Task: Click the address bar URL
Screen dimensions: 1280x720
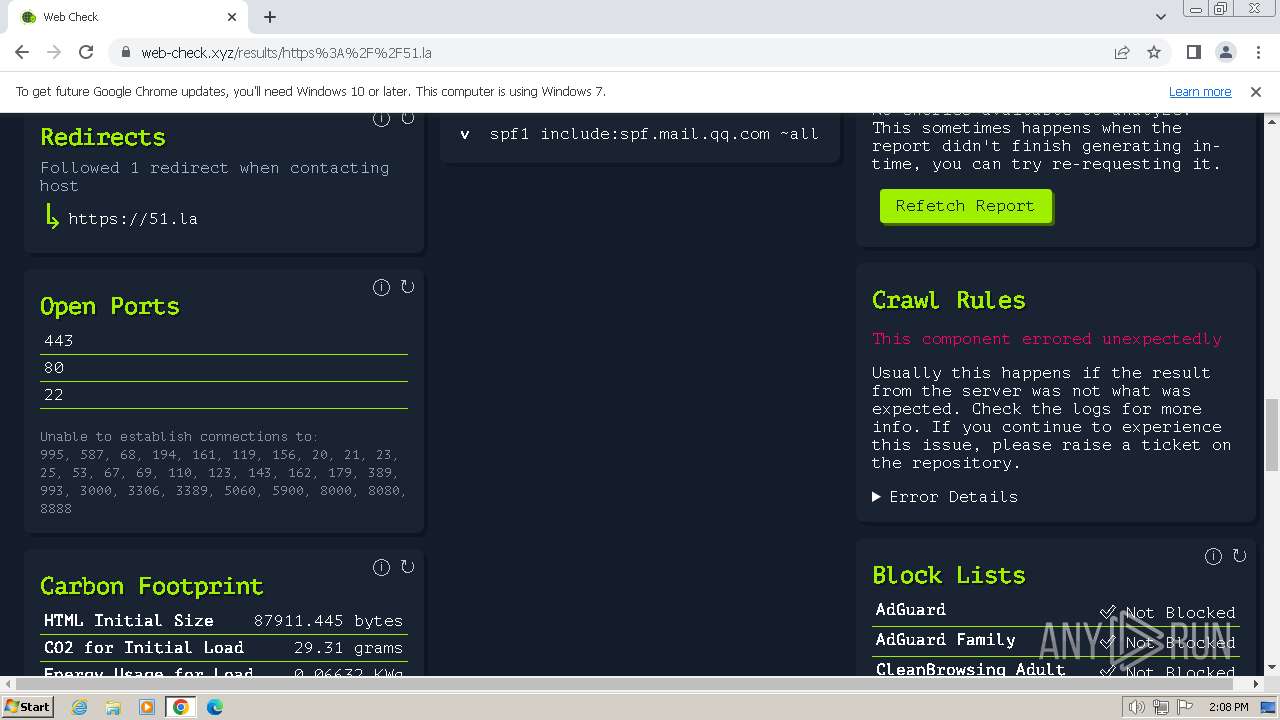Action: click(286, 53)
